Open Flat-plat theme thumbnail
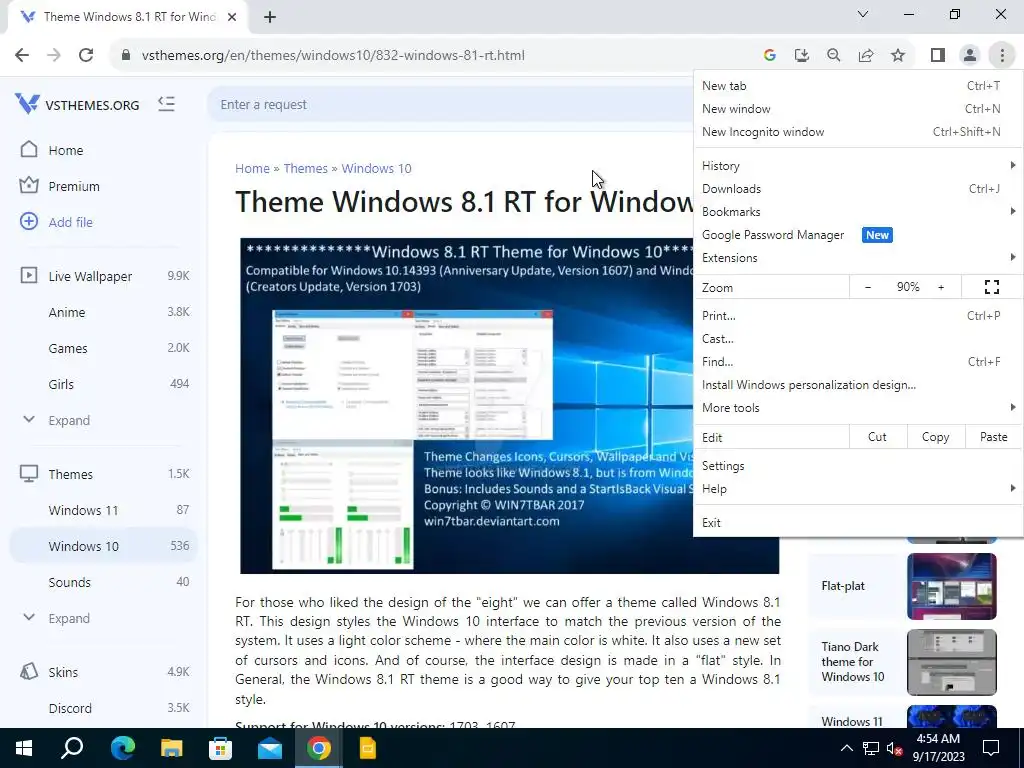This screenshot has height=768, width=1024. tap(952, 586)
